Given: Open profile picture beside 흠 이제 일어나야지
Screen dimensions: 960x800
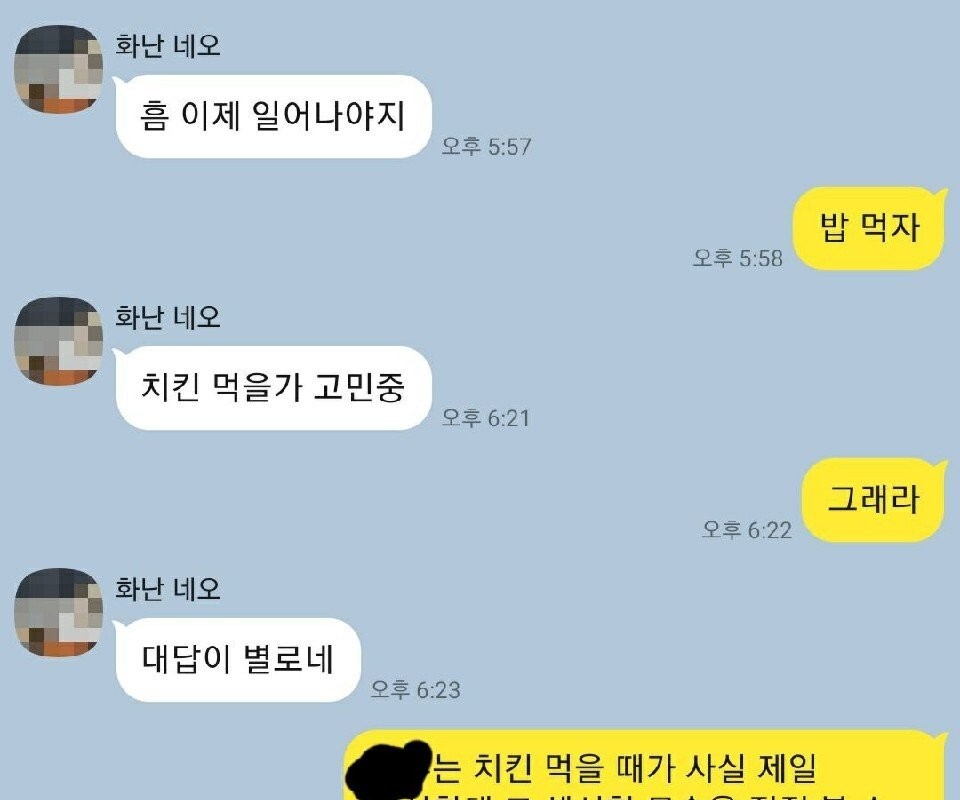Looking at the screenshot, I should (59, 69).
